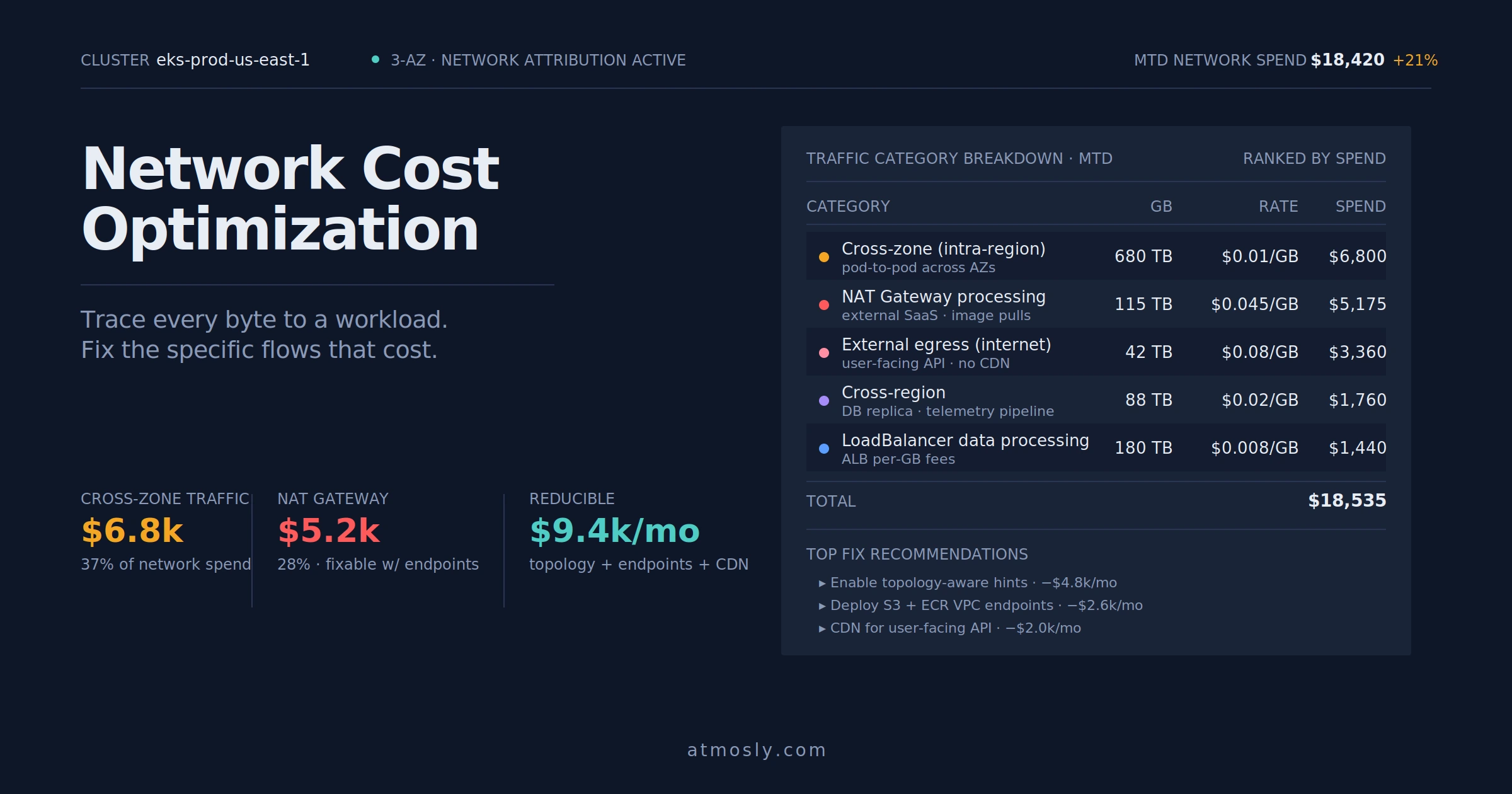Select the 'NAT Gateway processing' row name

coord(944,297)
